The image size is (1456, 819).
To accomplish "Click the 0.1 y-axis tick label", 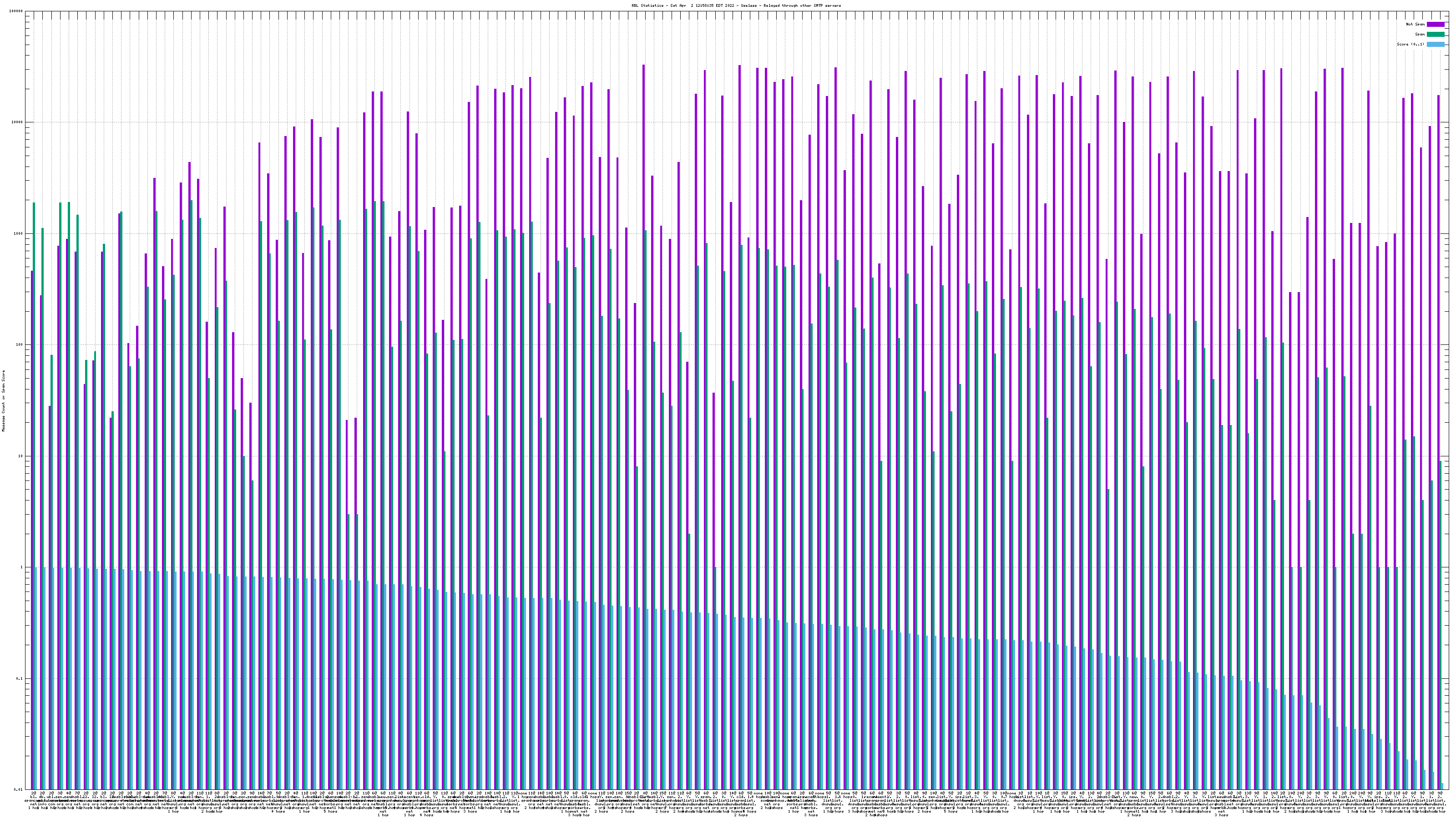I will [20, 678].
